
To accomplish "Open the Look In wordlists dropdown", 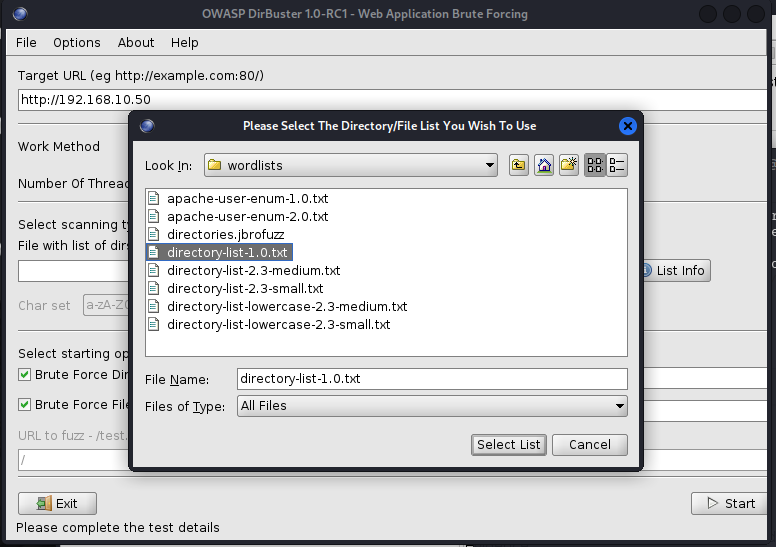I will coord(351,165).
